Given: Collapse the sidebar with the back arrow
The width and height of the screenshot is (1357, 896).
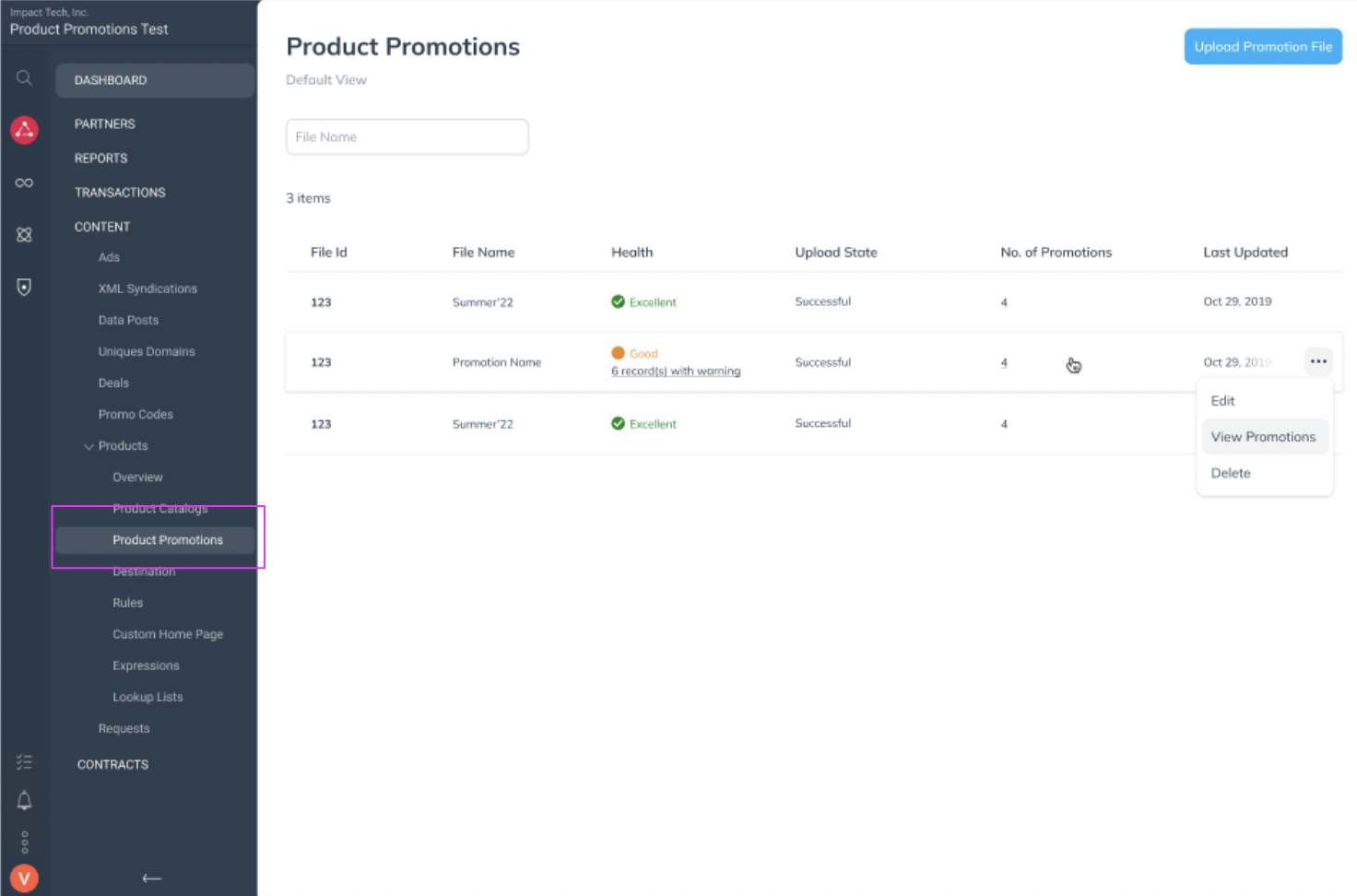Looking at the screenshot, I should coord(151,878).
